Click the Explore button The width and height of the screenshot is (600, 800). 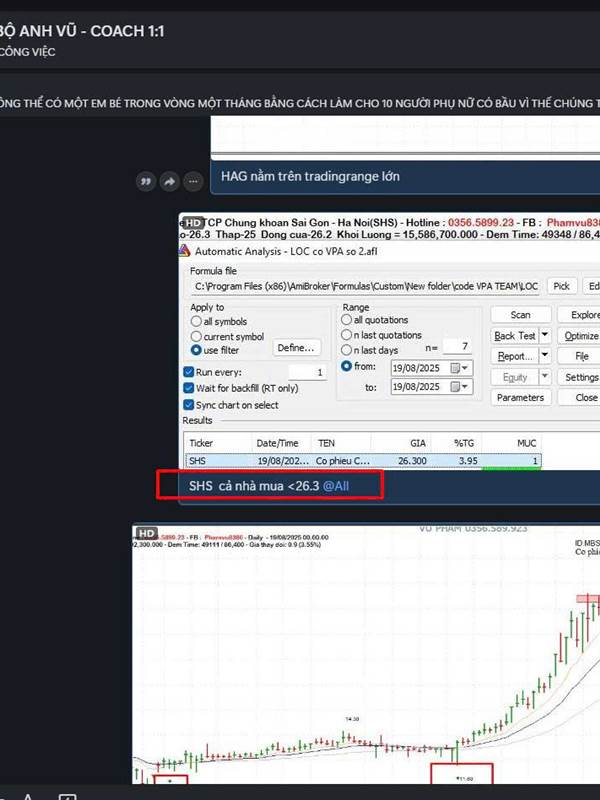581,315
